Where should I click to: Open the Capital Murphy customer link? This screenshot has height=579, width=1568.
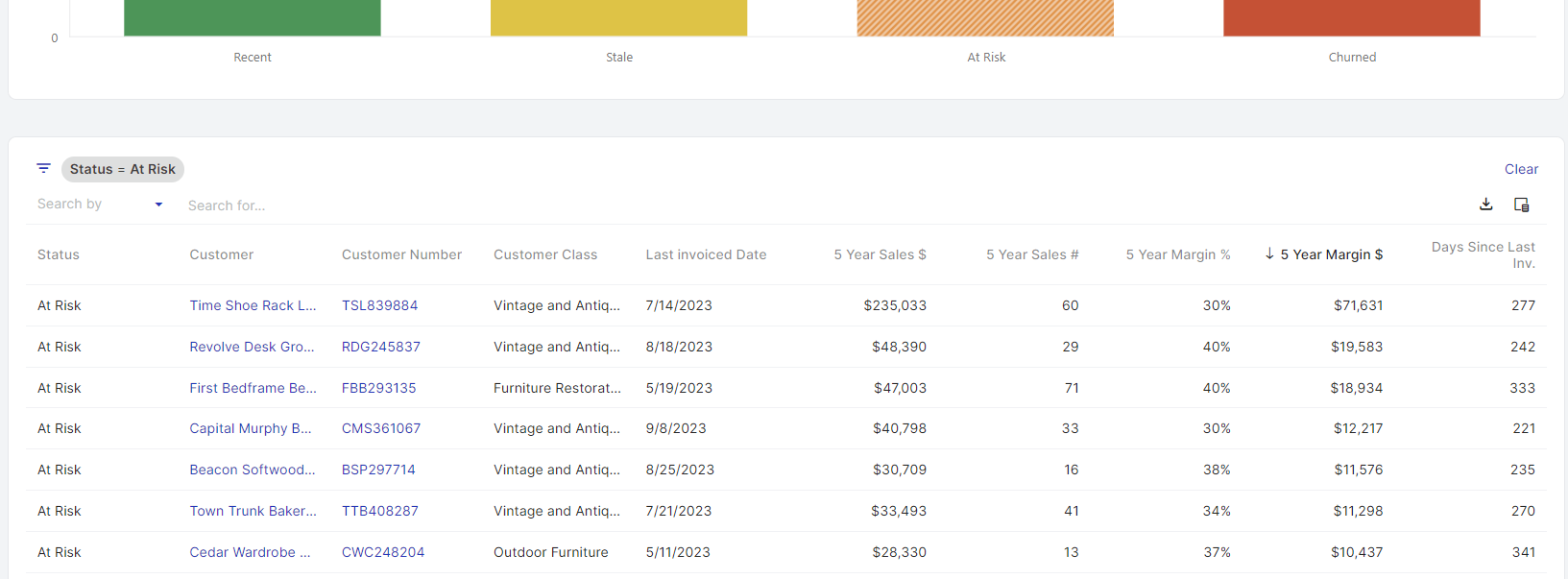coord(250,428)
